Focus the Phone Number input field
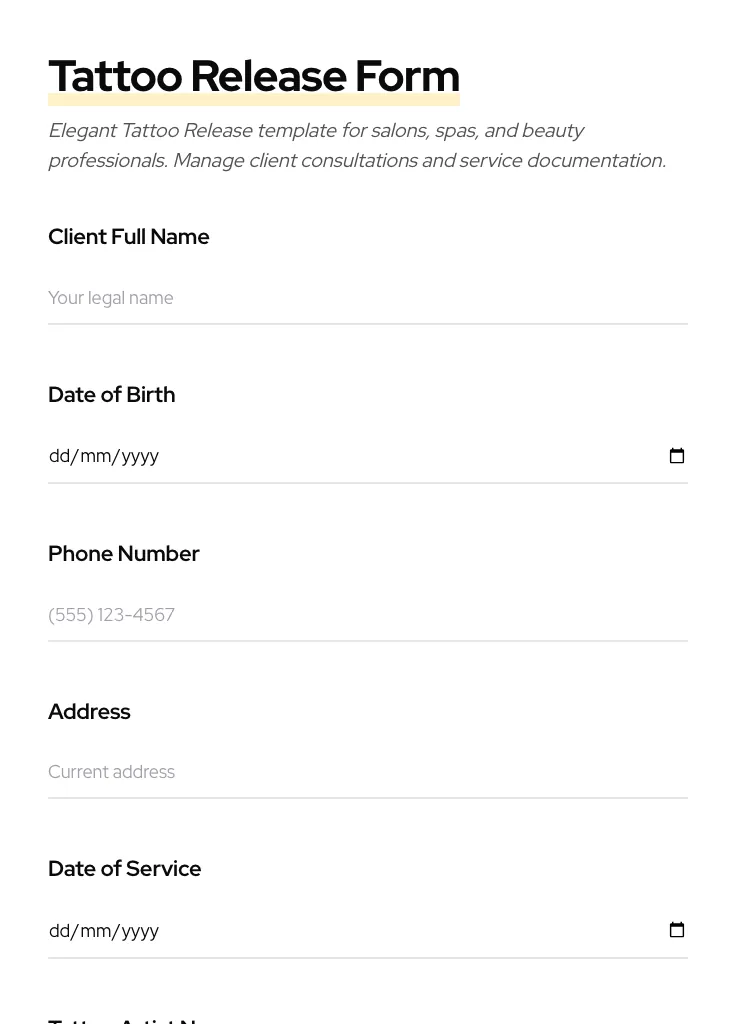The height and width of the screenshot is (1024, 736). (367, 615)
